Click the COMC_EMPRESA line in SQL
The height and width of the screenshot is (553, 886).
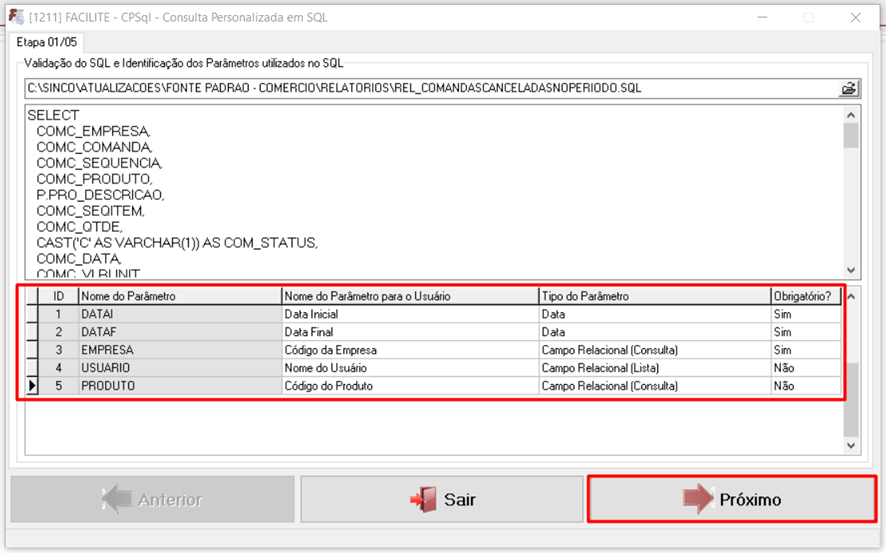[93, 132]
